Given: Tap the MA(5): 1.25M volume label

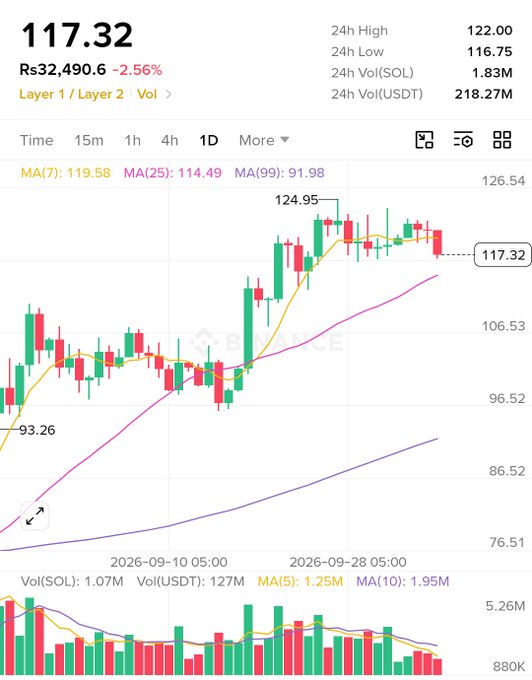Looking at the screenshot, I should tap(300, 581).
